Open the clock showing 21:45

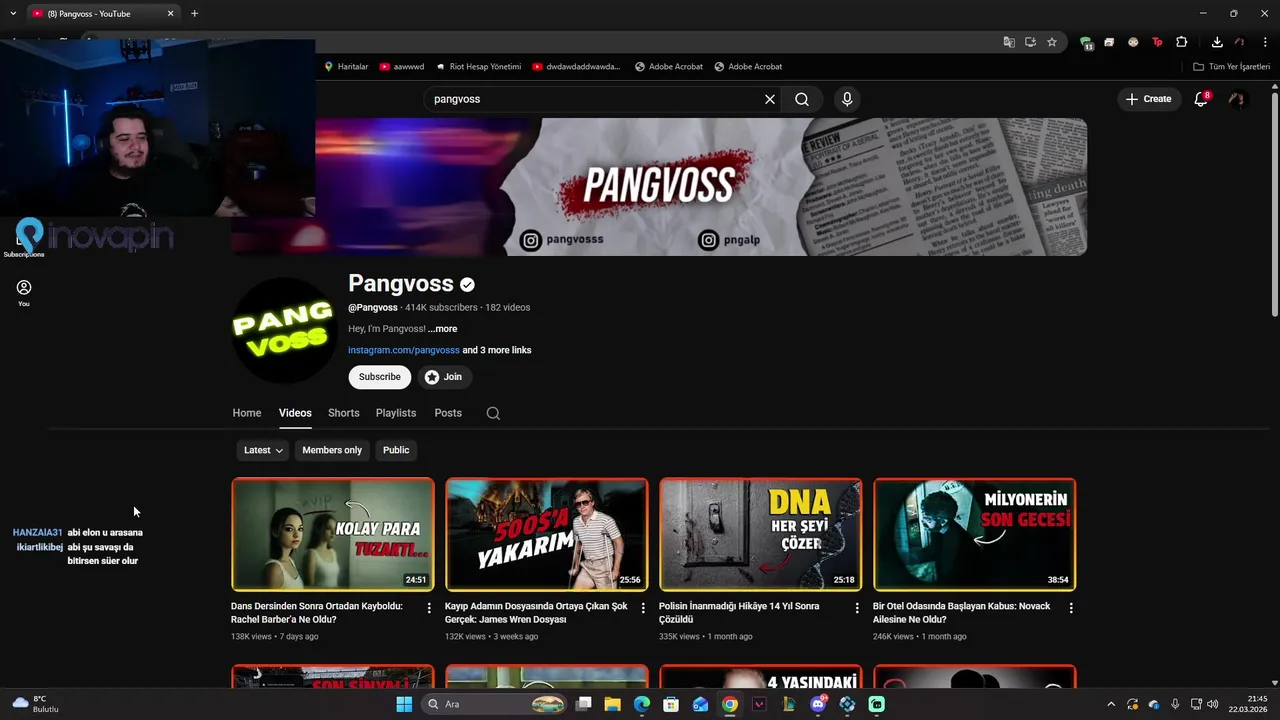click(x=1250, y=704)
